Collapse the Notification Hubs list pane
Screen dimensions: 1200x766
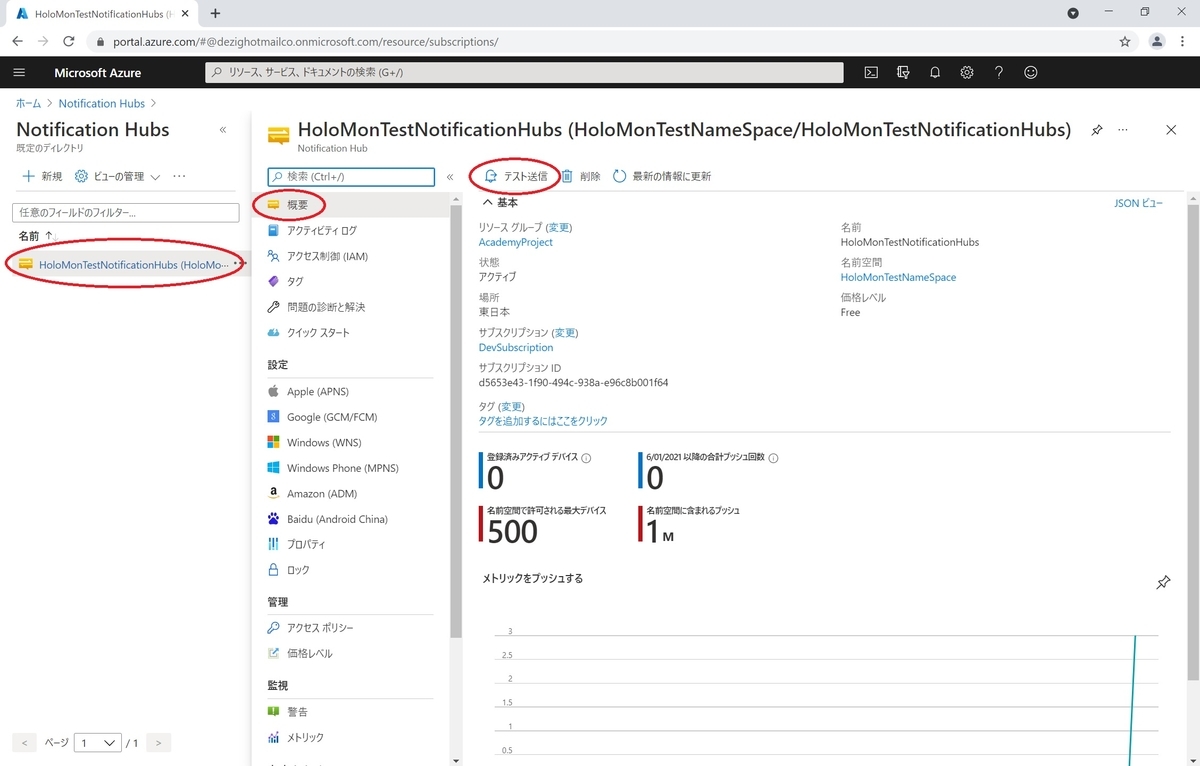(223, 130)
